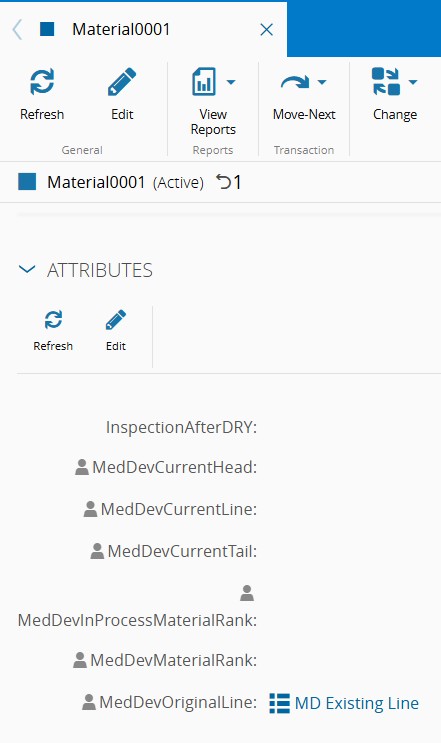Close the Material0001 tab
This screenshot has width=441, height=743.
coord(267,30)
